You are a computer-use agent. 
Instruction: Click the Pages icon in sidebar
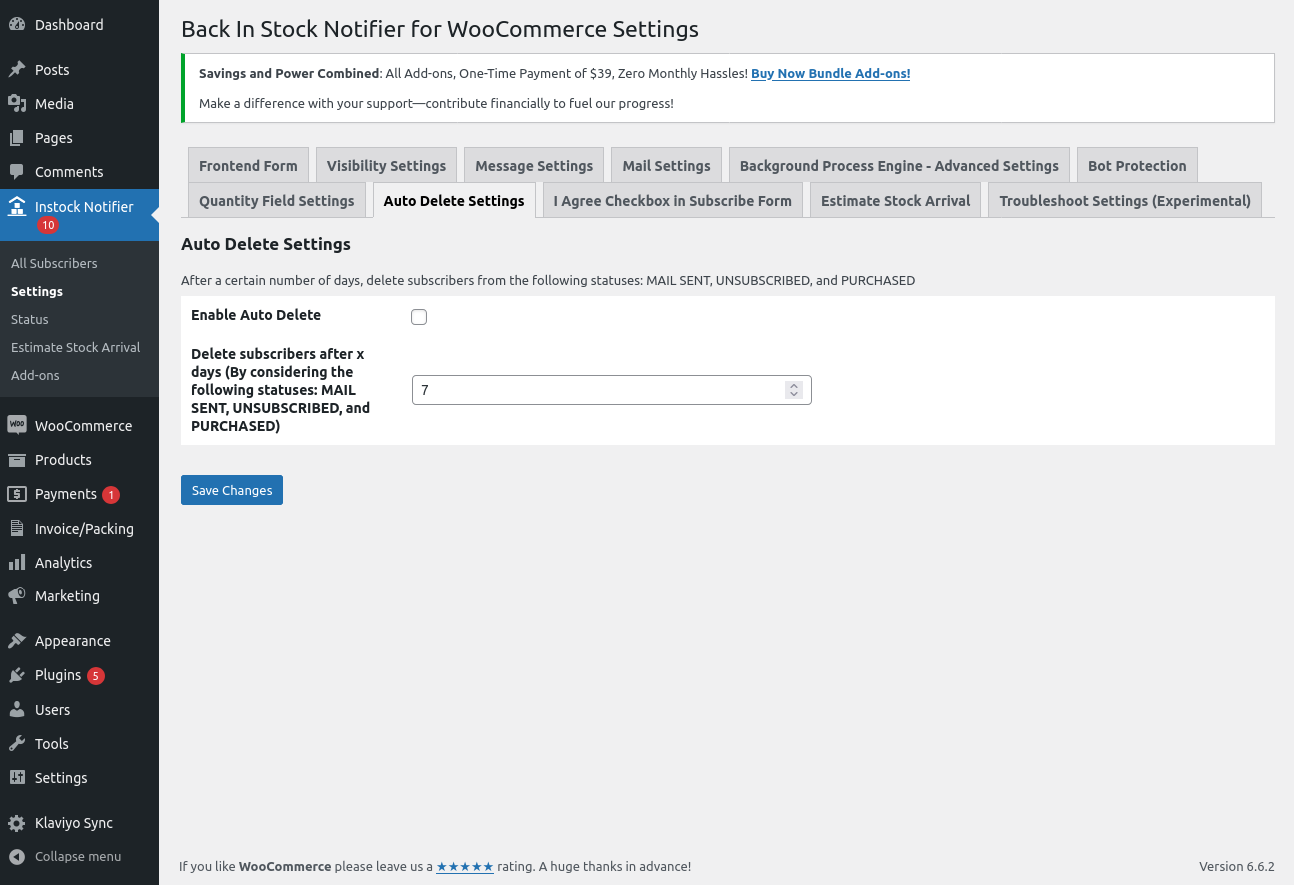point(17,138)
